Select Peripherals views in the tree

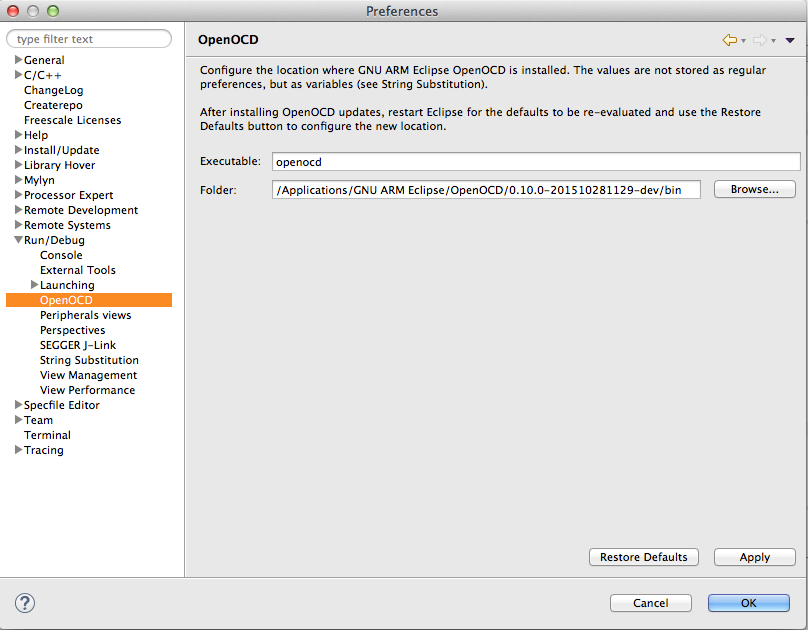point(85,315)
